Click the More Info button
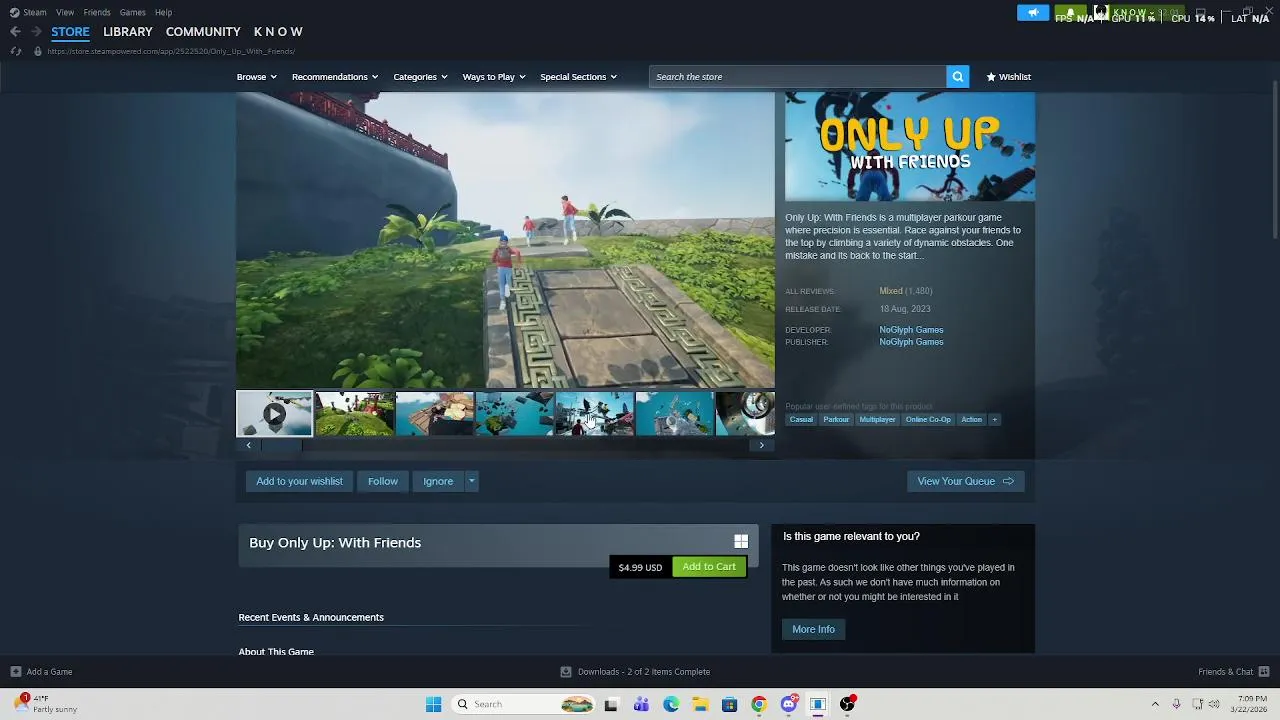 coord(813,629)
